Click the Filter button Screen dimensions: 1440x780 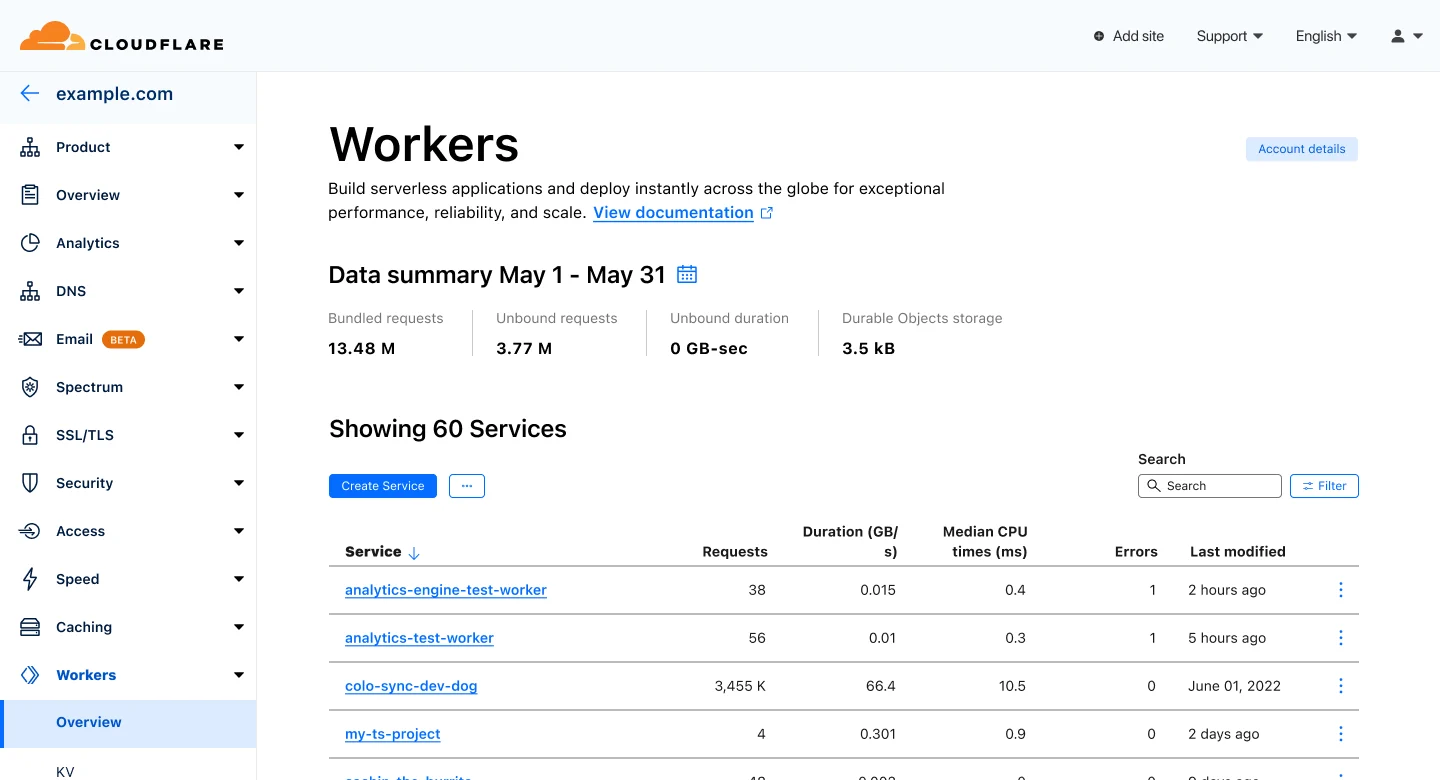point(1324,486)
